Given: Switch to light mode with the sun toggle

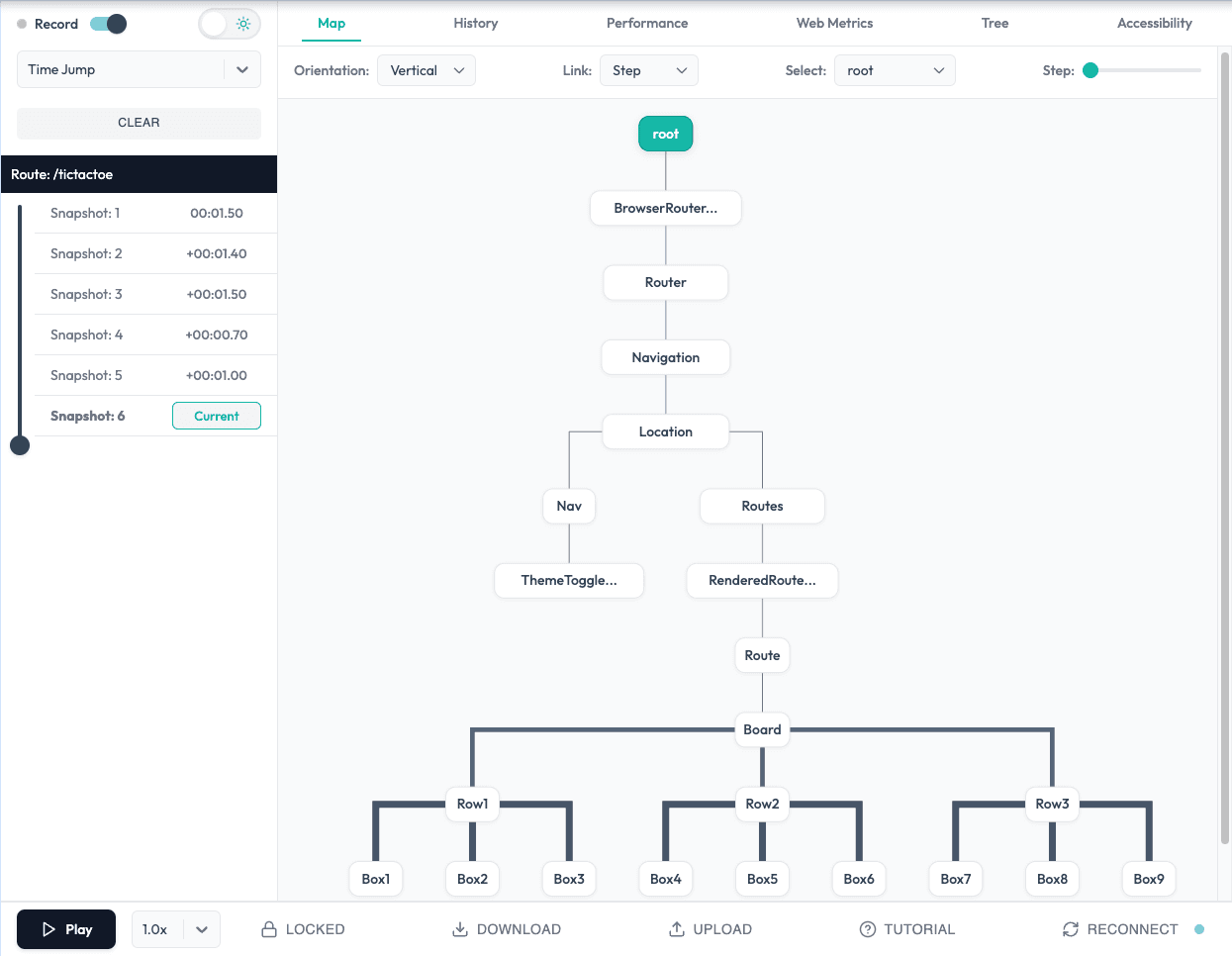Looking at the screenshot, I should click(229, 23).
